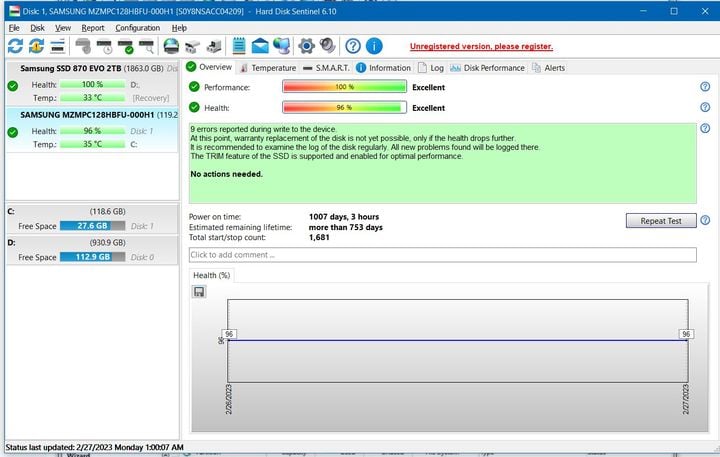Viewport: 720px width, 457px height.
Task: Click the [Recovery] label in disk list
Action: (151, 98)
